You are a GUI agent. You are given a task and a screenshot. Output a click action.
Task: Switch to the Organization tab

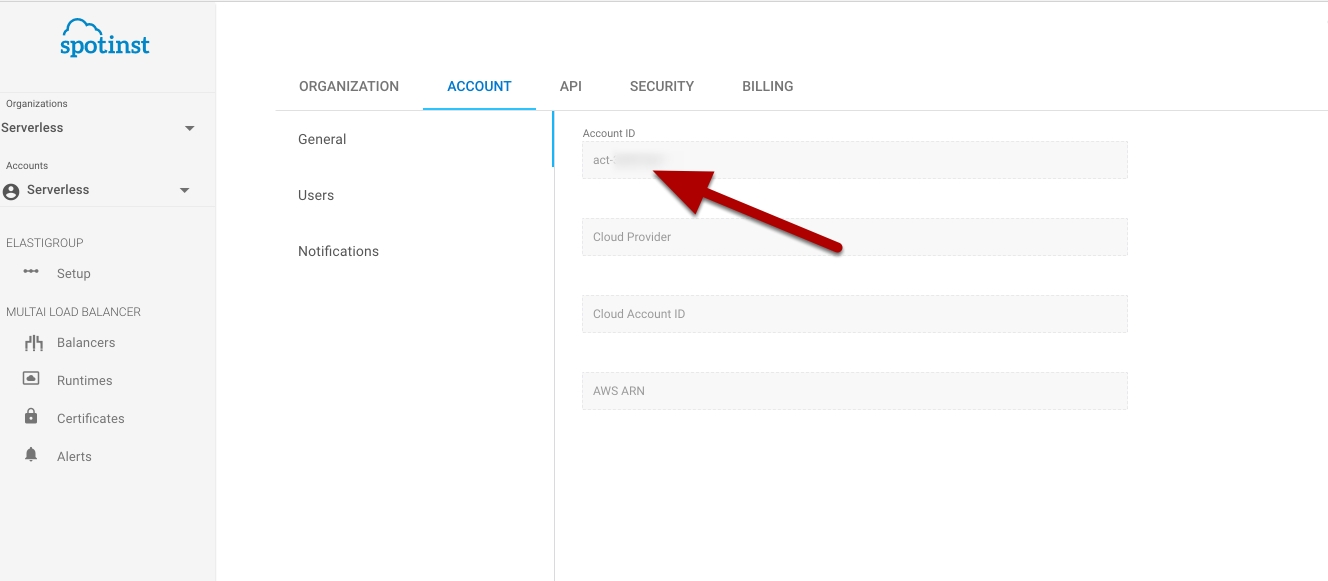click(x=349, y=87)
